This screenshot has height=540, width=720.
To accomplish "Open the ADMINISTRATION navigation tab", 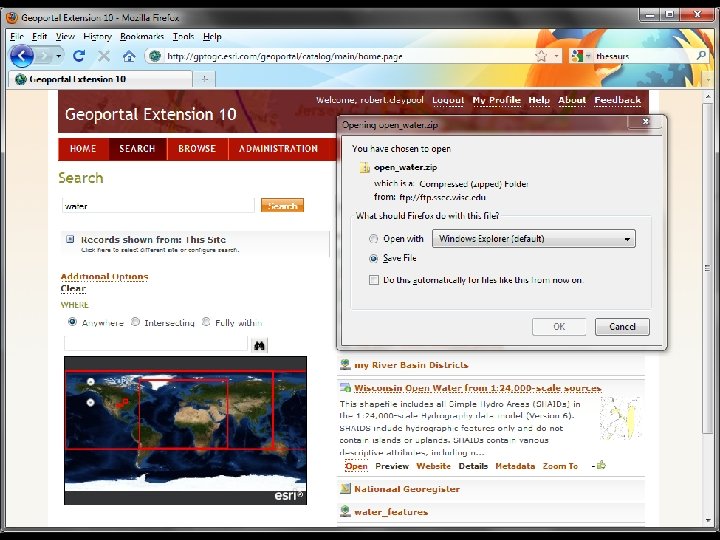I will [x=278, y=149].
